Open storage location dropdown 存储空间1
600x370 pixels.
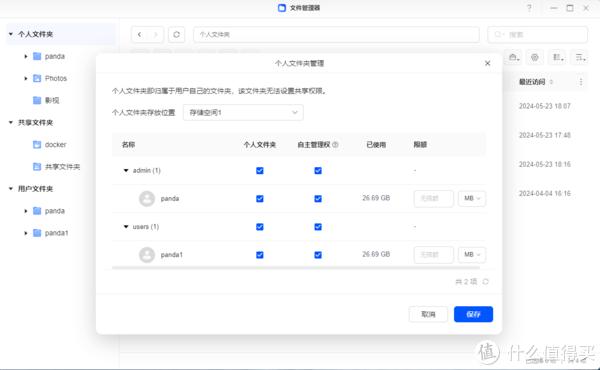click(243, 112)
